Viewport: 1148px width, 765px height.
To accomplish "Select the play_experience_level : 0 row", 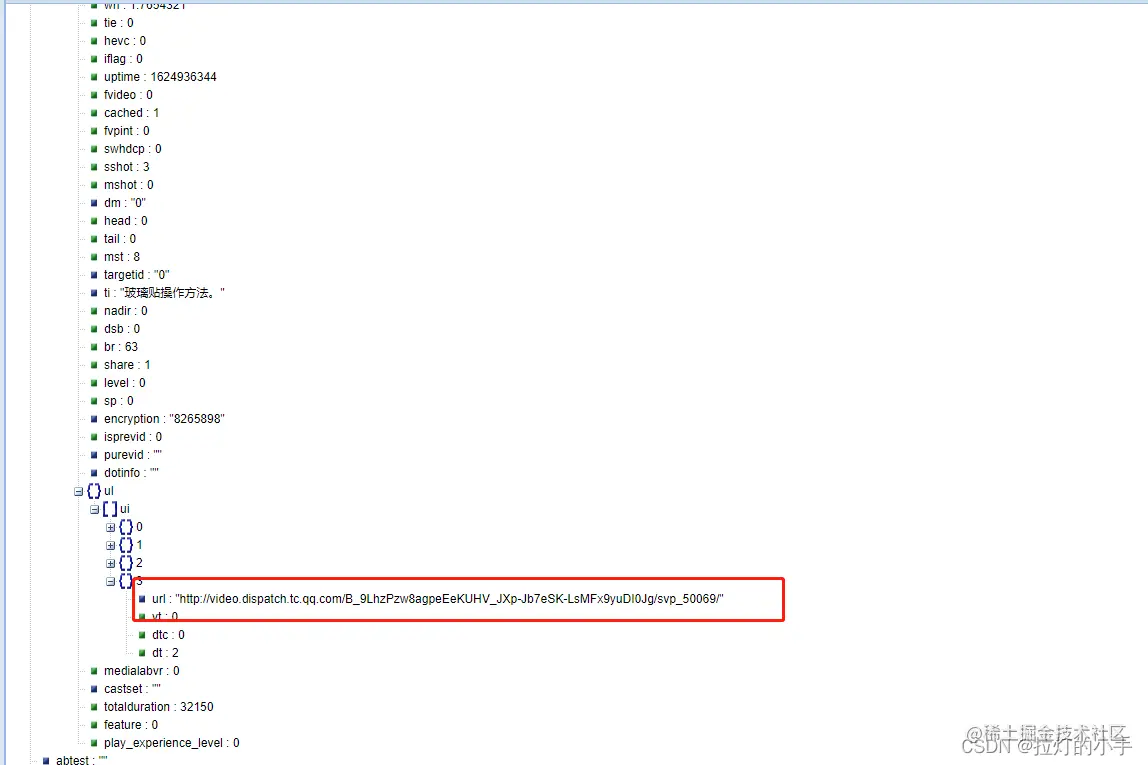I will coord(172,743).
